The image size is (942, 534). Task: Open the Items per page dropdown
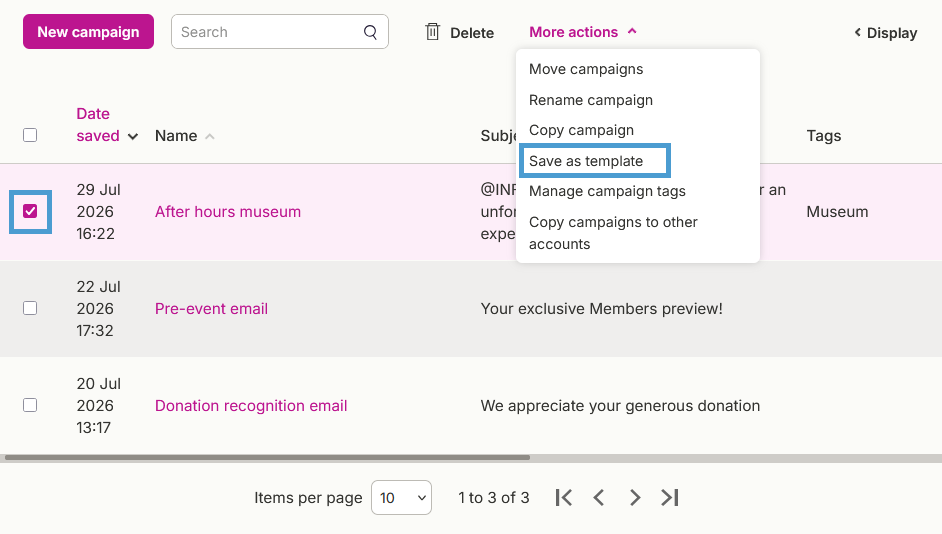coord(401,497)
